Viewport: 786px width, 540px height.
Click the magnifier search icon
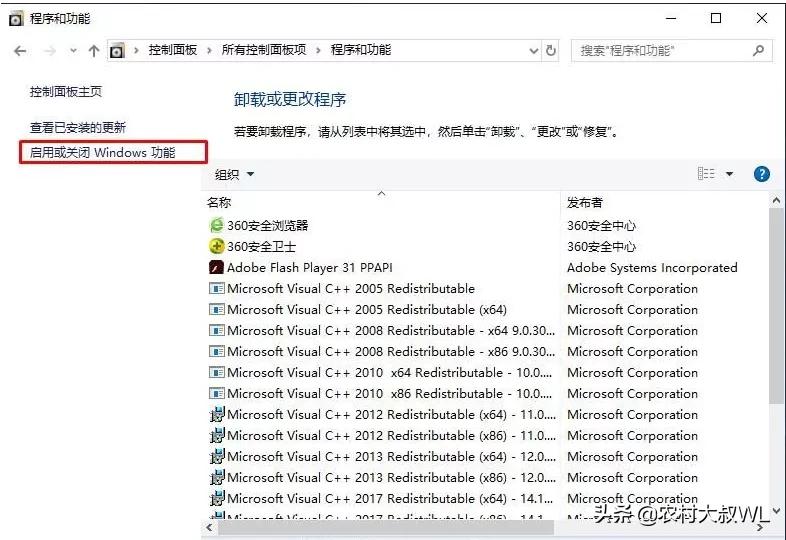coord(758,50)
